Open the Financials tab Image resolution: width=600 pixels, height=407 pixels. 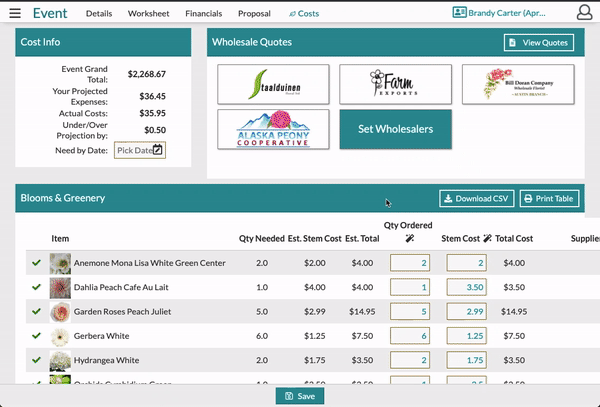pyautogui.click(x=204, y=13)
